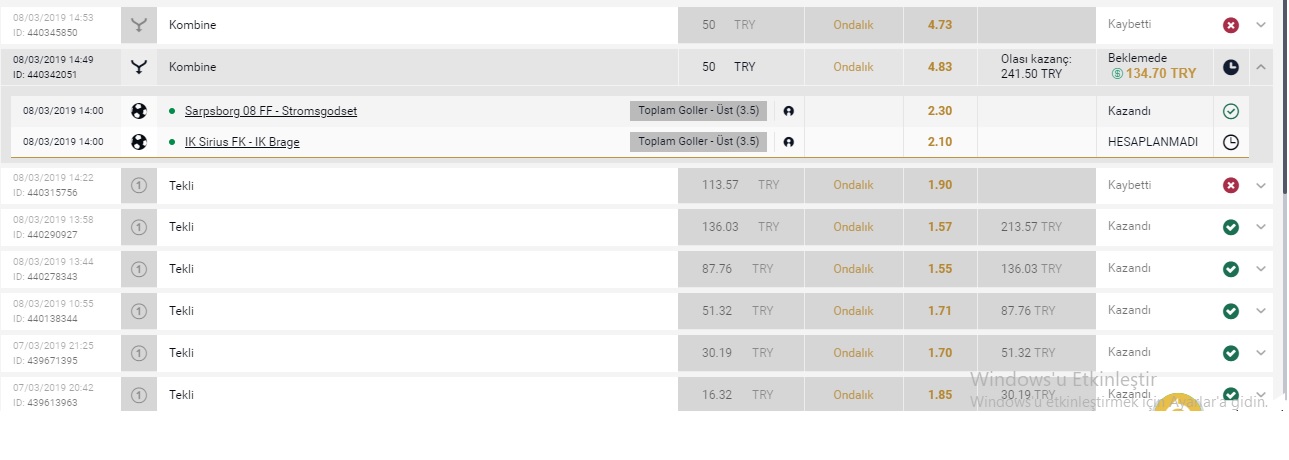Click the soccer ball icon beside IK Sirius FK

point(139,142)
